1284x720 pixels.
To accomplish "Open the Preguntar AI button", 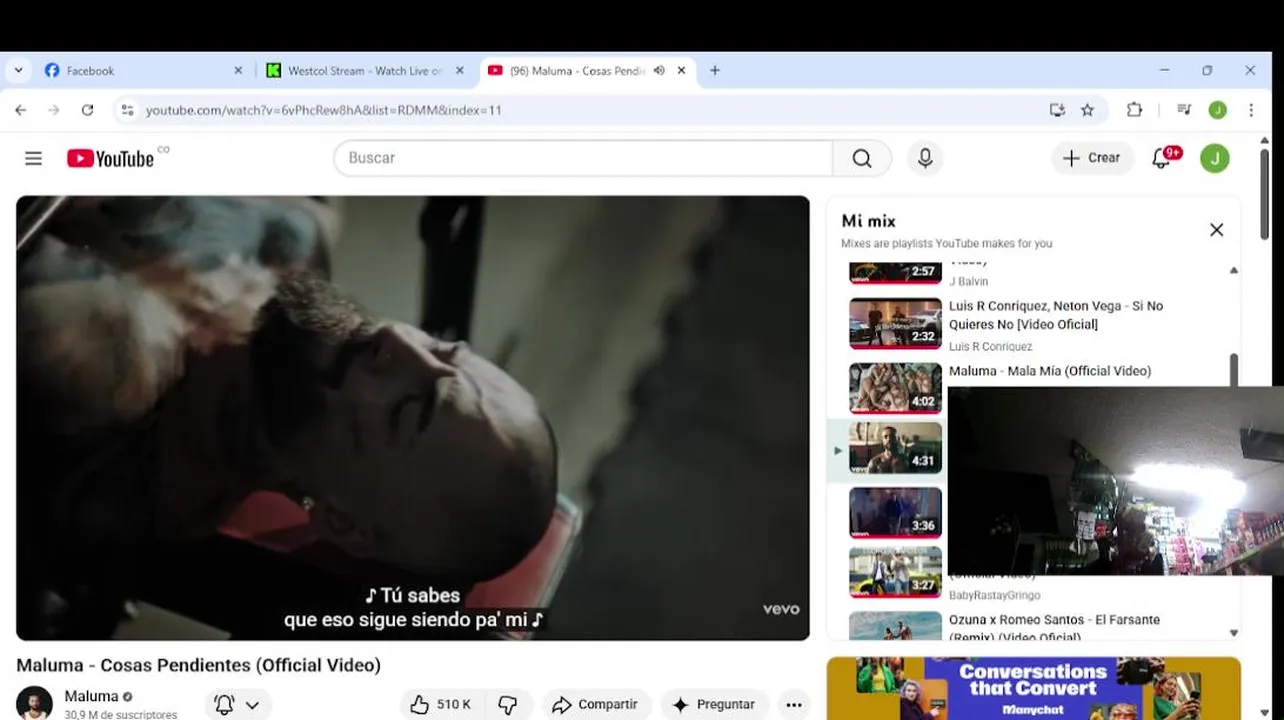I will coord(714,705).
